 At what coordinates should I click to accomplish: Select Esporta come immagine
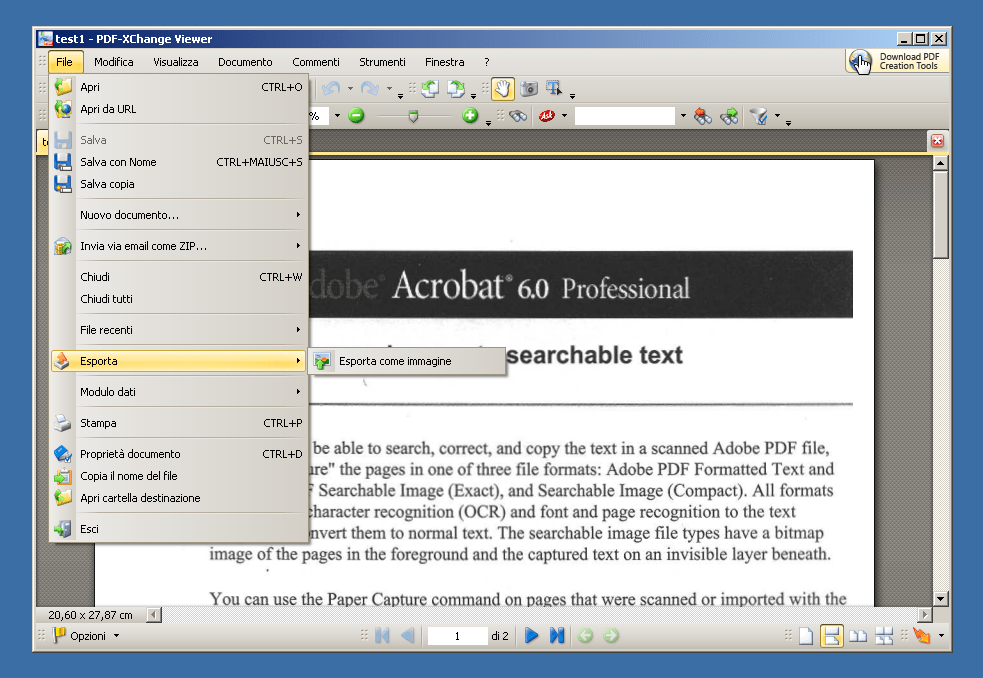(400, 361)
